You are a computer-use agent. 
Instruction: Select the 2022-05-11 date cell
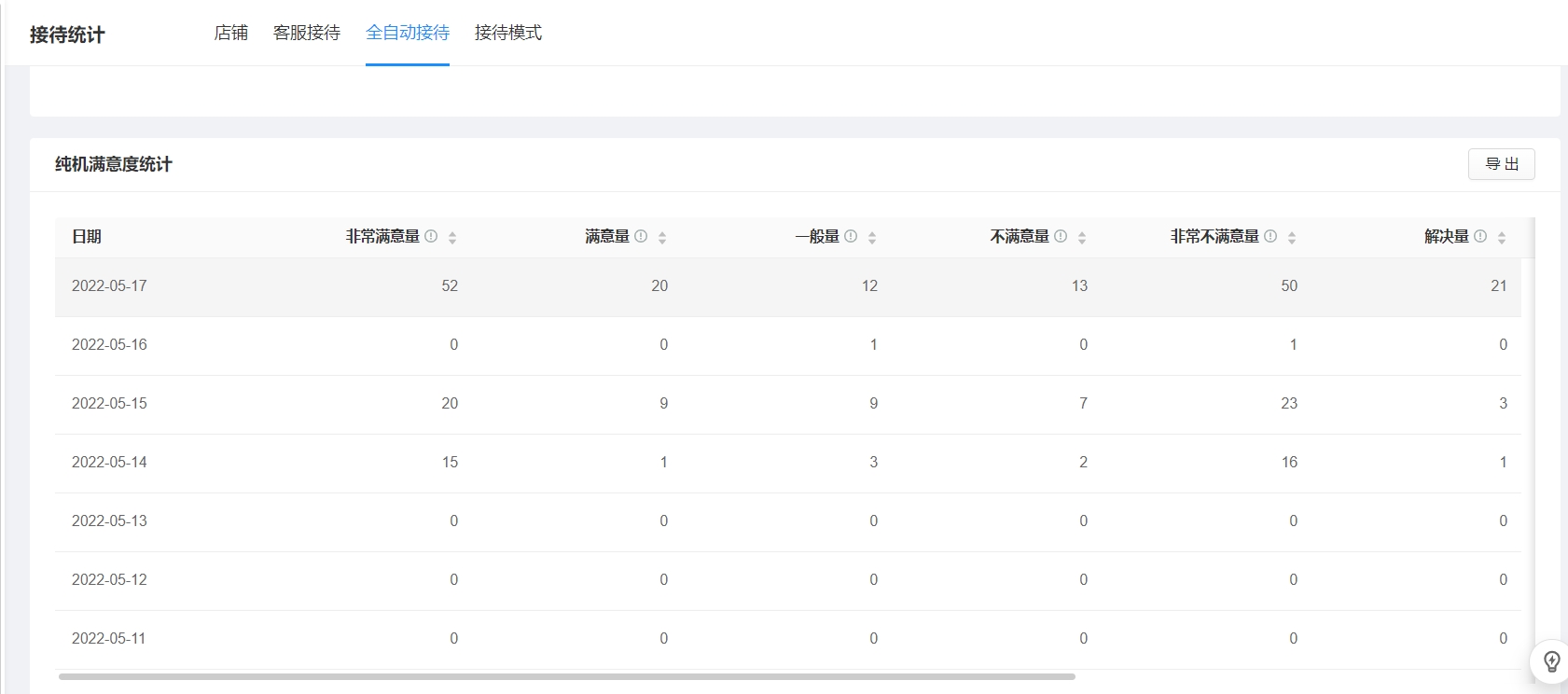point(109,639)
